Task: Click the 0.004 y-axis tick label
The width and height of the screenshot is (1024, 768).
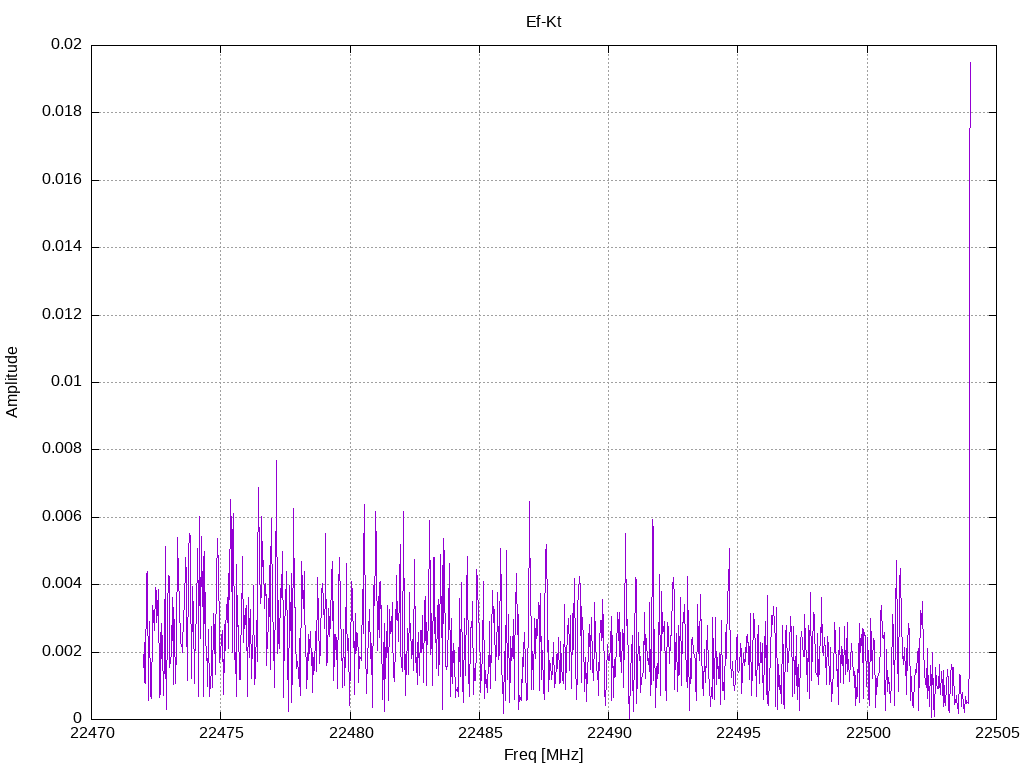Action: [62, 584]
